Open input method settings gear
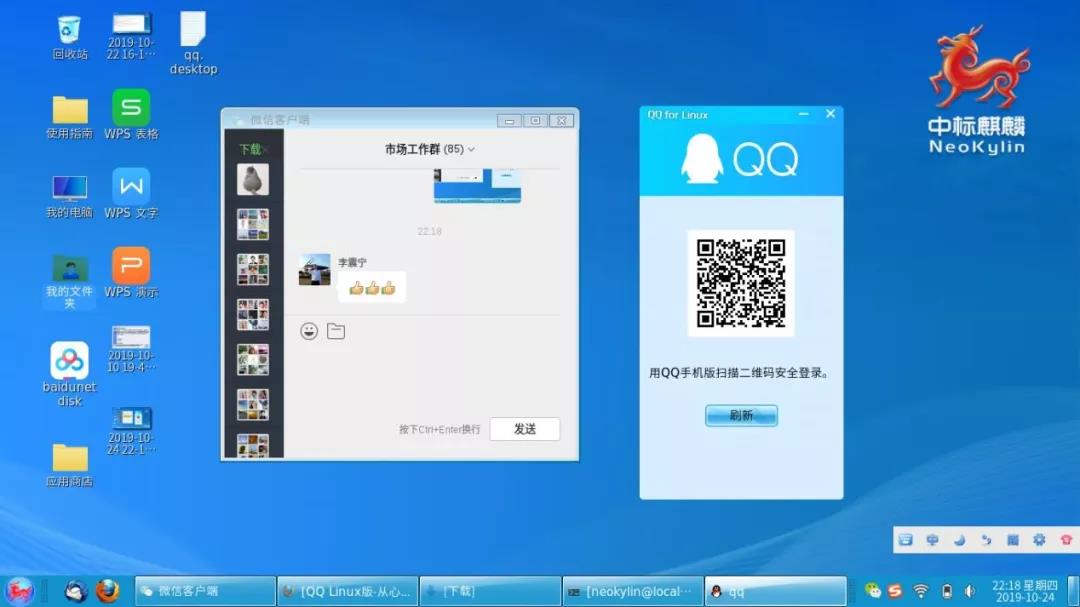This screenshot has height=607, width=1080. click(x=1039, y=539)
